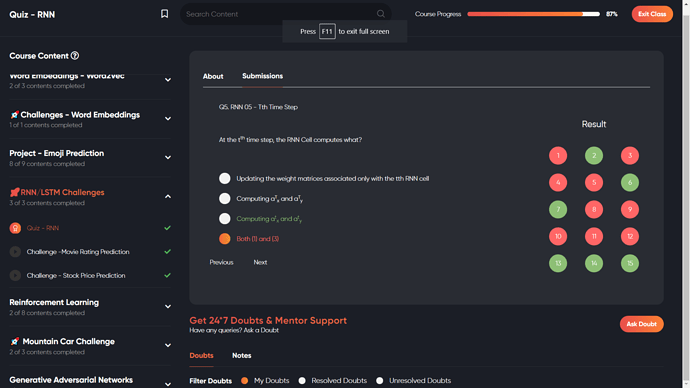Image resolution: width=690 pixels, height=388 pixels.
Task: Switch to the About tab
Action: [x=213, y=76]
